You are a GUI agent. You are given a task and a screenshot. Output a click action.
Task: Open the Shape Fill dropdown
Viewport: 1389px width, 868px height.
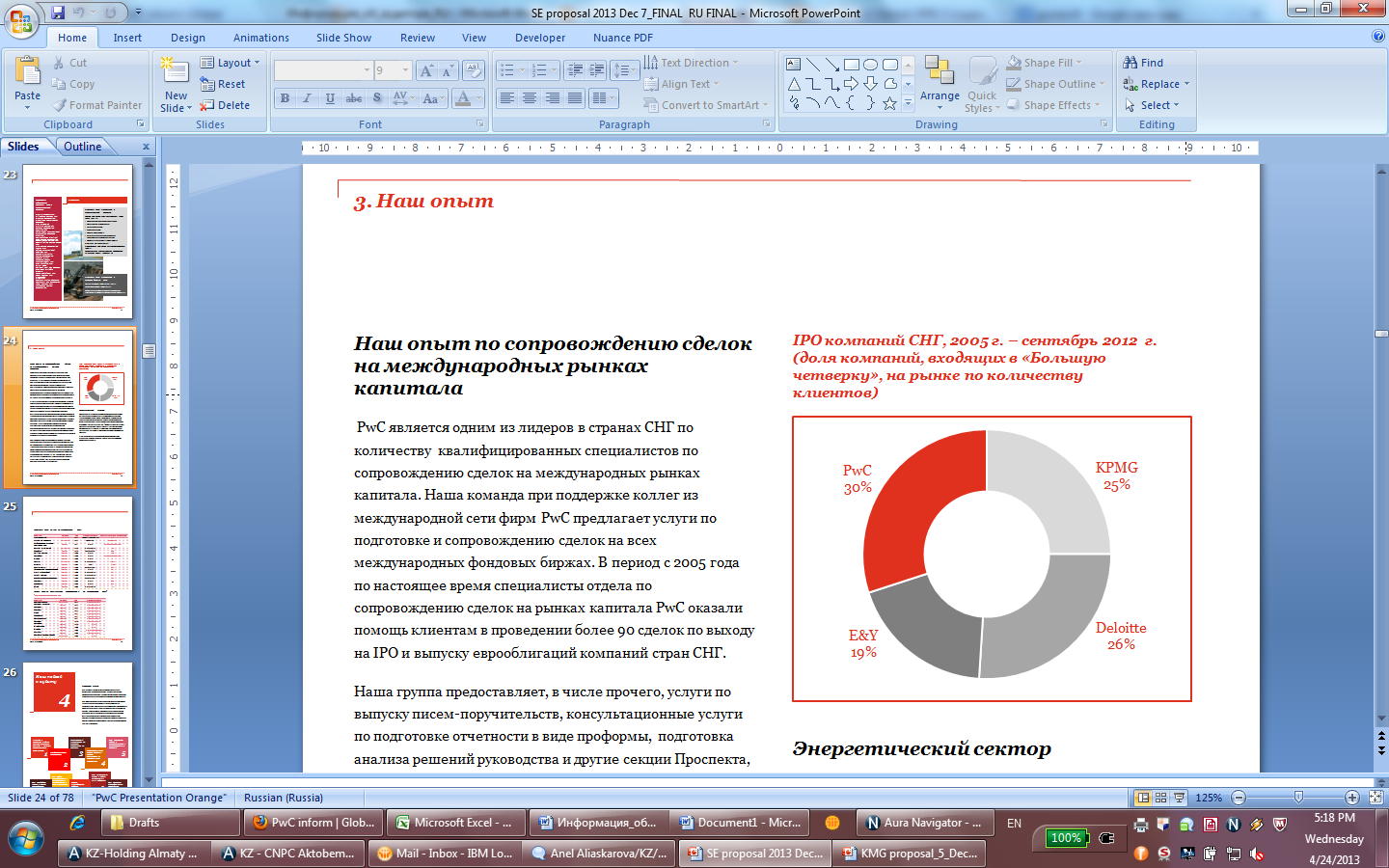(x=1044, y=63)
